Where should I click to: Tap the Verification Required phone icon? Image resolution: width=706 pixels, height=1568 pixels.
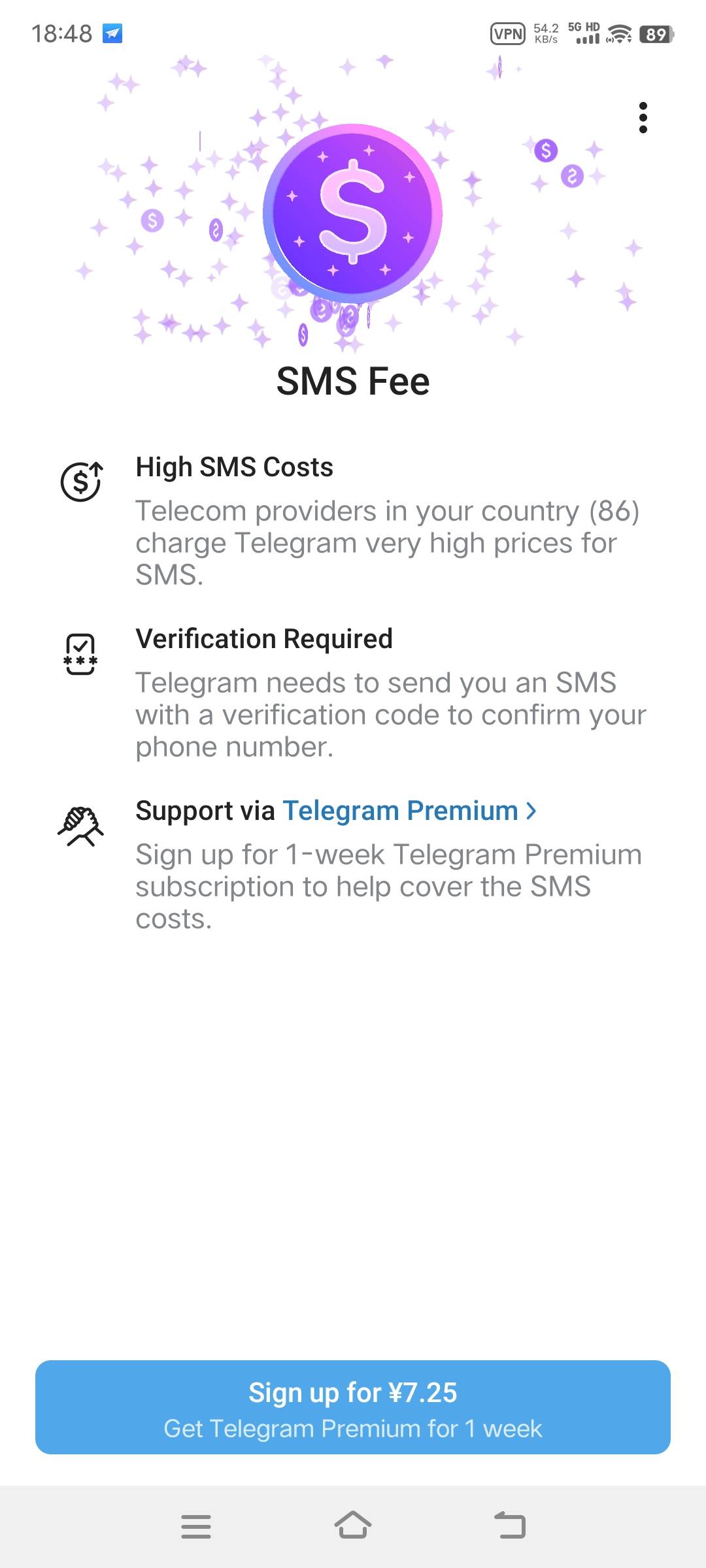[80, 653]
